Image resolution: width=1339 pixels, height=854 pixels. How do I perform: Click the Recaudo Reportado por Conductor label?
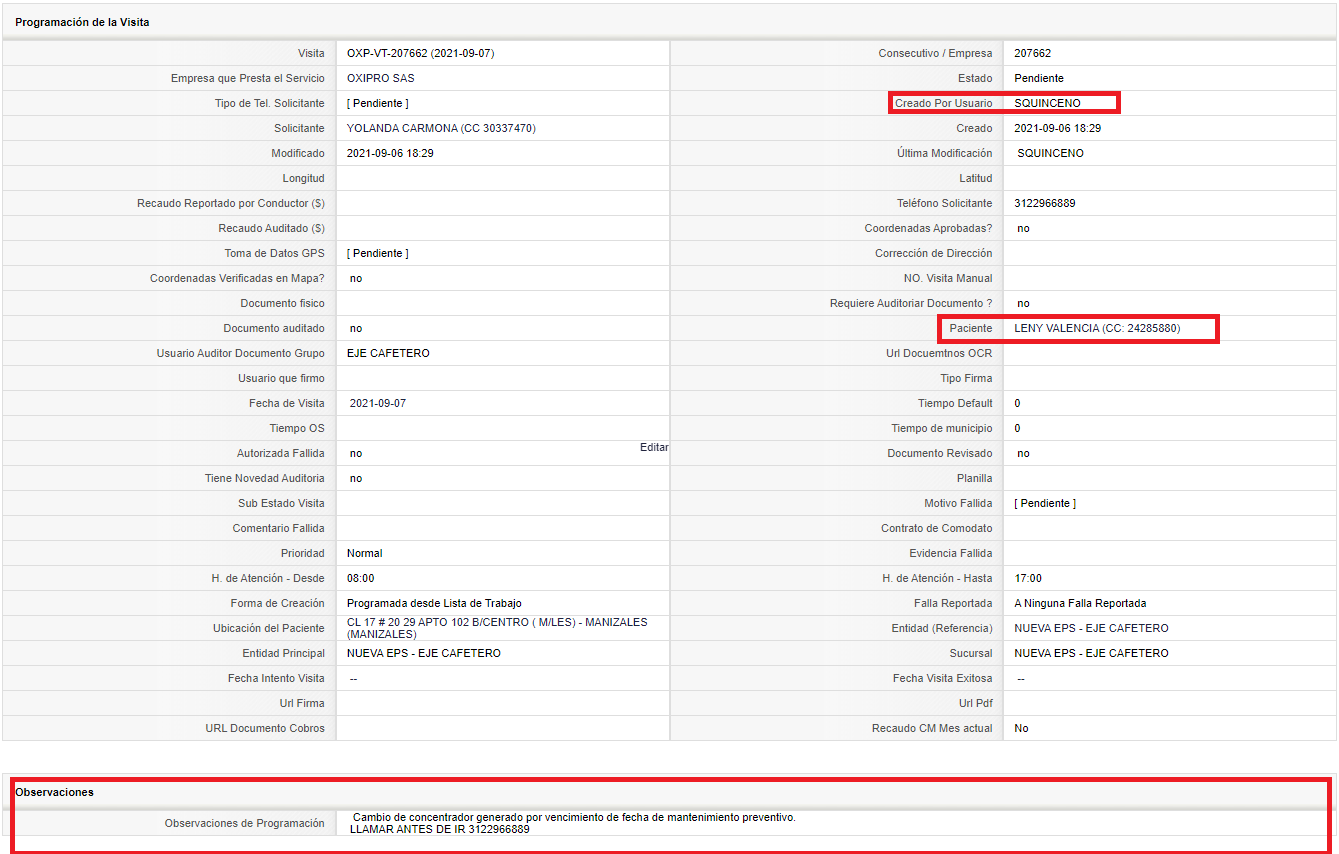coord(231,203)
